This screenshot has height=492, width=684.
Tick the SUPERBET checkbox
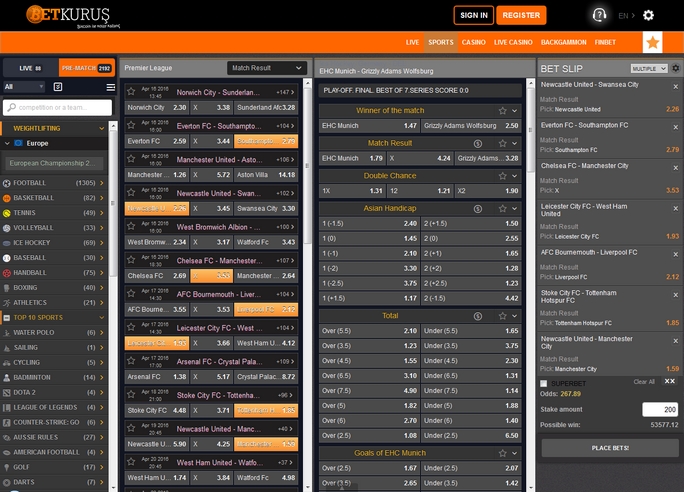pyautogui.click(x=544, y=383)
